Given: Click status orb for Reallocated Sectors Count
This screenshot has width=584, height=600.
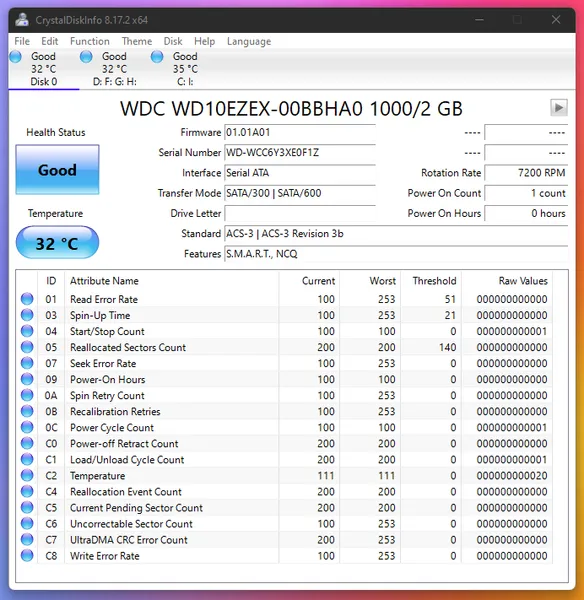Looking at the screenshot, I should point(27,347).
